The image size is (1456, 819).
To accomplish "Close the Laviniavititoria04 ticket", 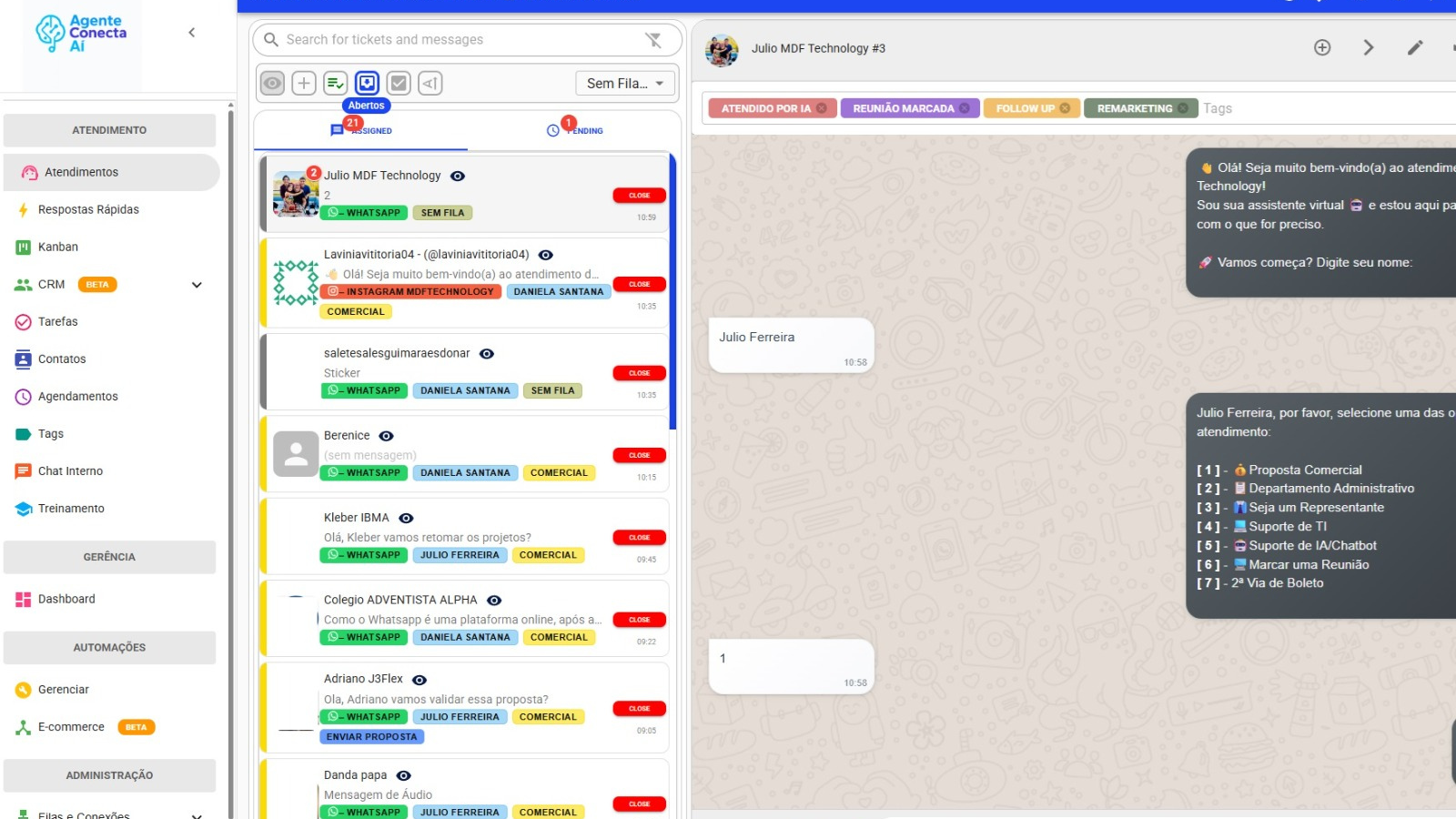I will click(640, 284).
